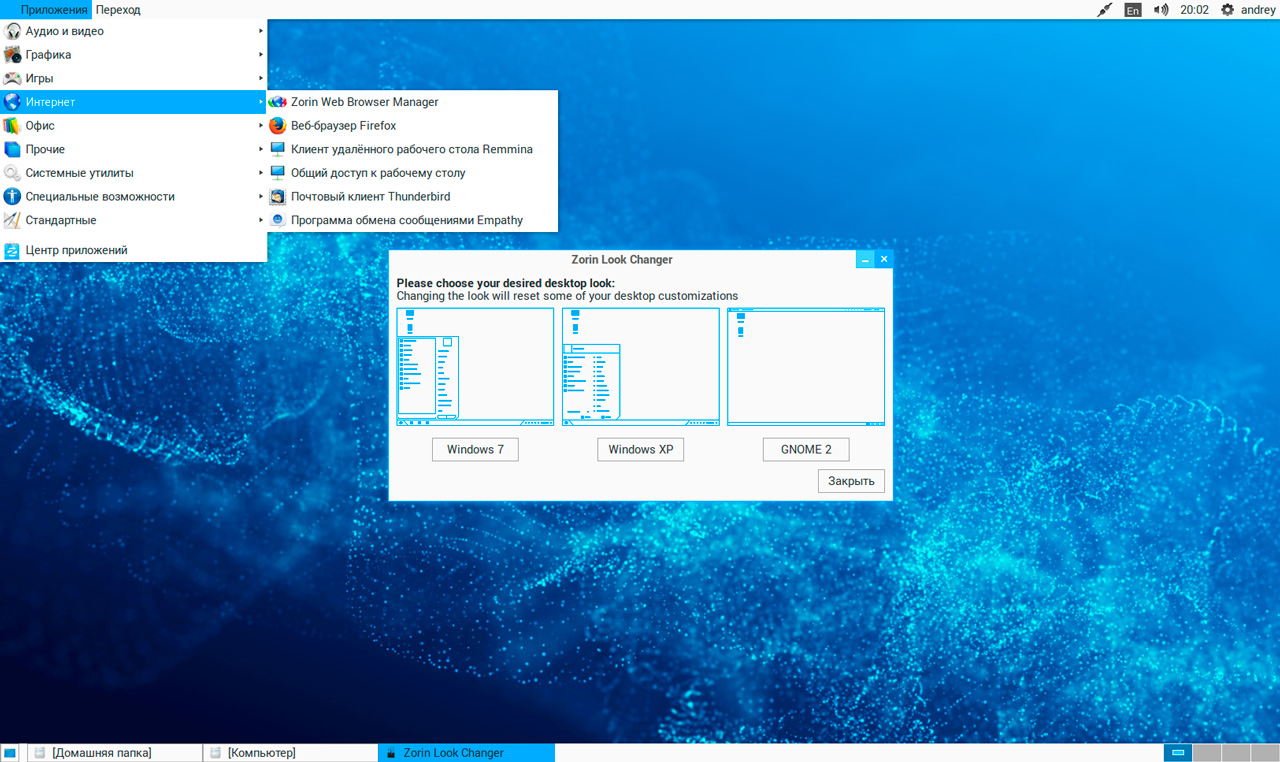Click the Empathy messaging program icon

click(x=278, y=220)
